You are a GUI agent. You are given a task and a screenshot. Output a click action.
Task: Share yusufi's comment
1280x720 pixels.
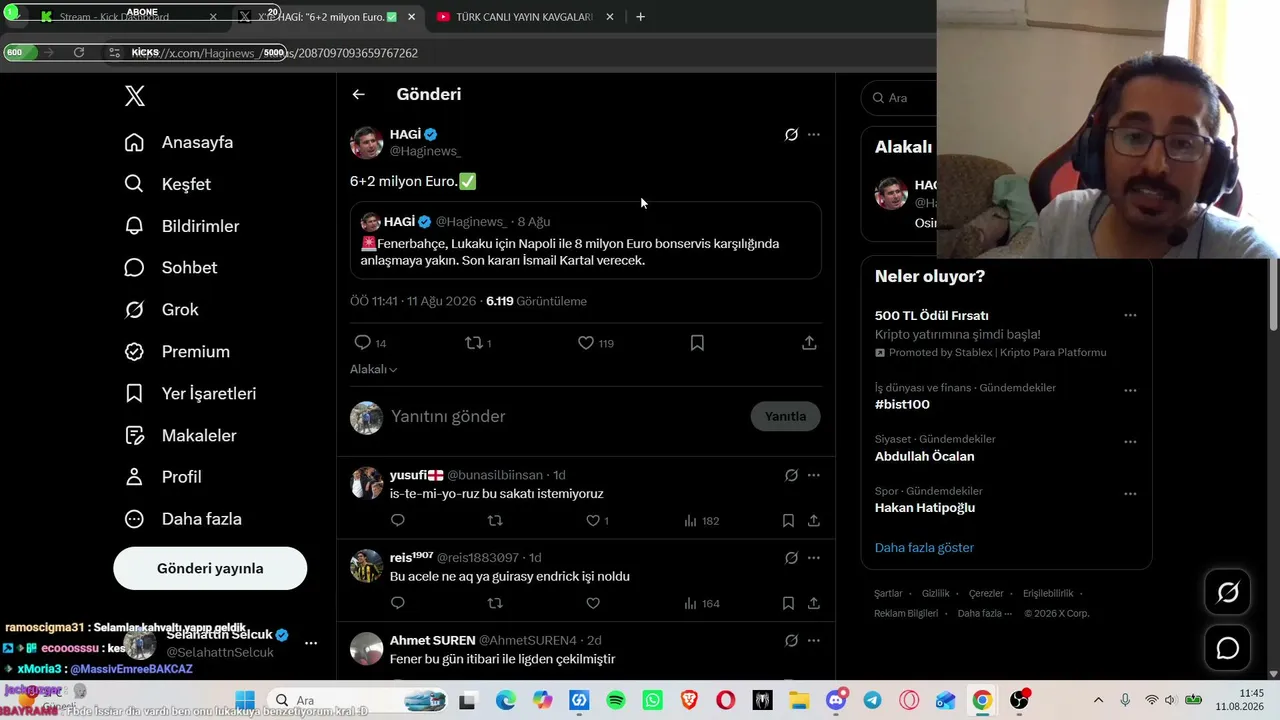(x=814, y=520)
